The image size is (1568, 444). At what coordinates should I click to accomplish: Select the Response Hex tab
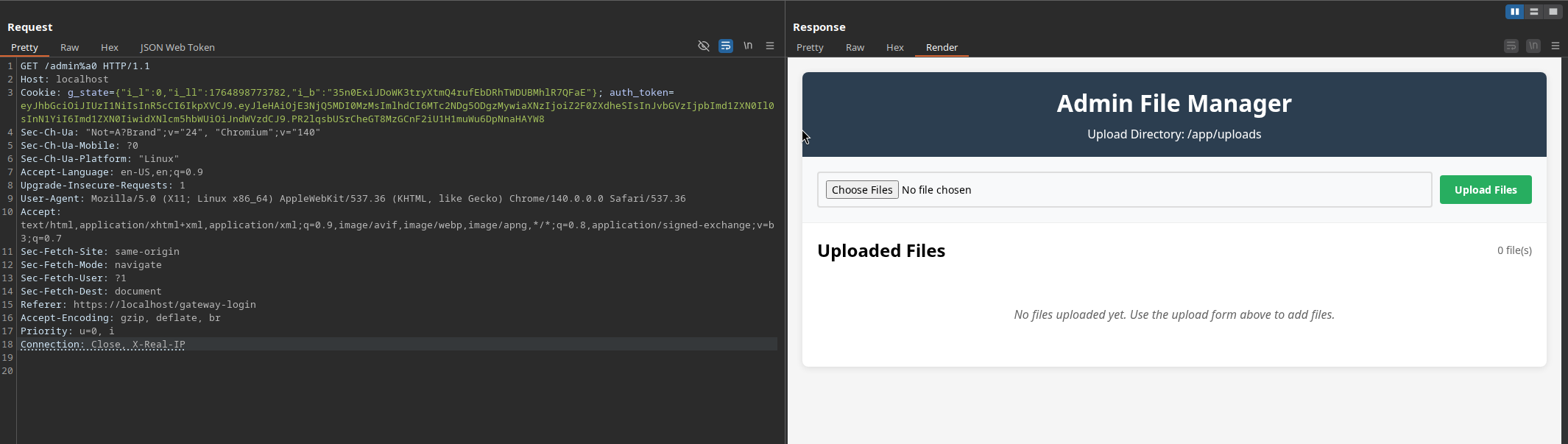coord(894,47)
